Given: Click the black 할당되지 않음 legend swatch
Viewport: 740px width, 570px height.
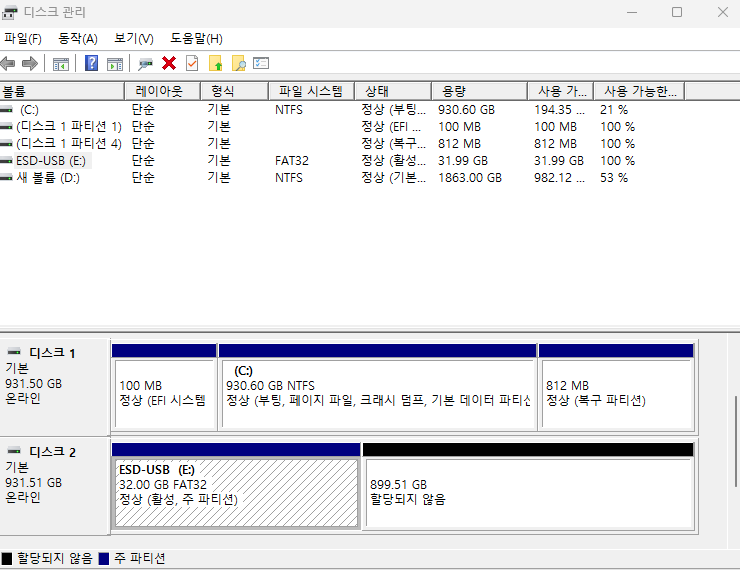Looking at the screenshot, I should click(7, 559).
